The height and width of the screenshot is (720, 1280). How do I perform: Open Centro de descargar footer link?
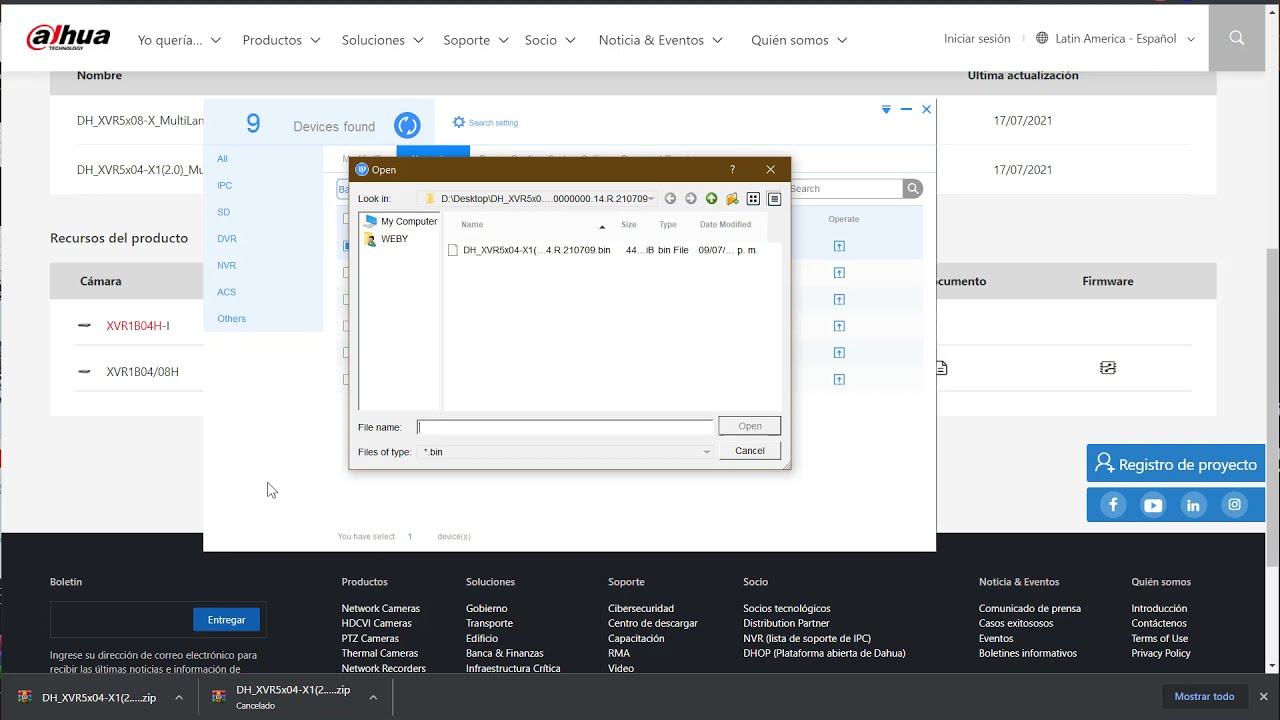(653, 623)
